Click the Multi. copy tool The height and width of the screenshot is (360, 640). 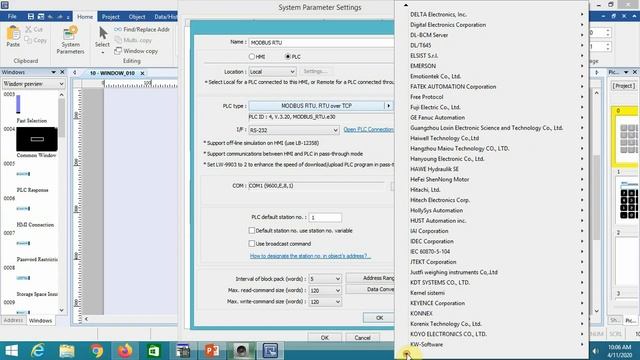(133, 40)
